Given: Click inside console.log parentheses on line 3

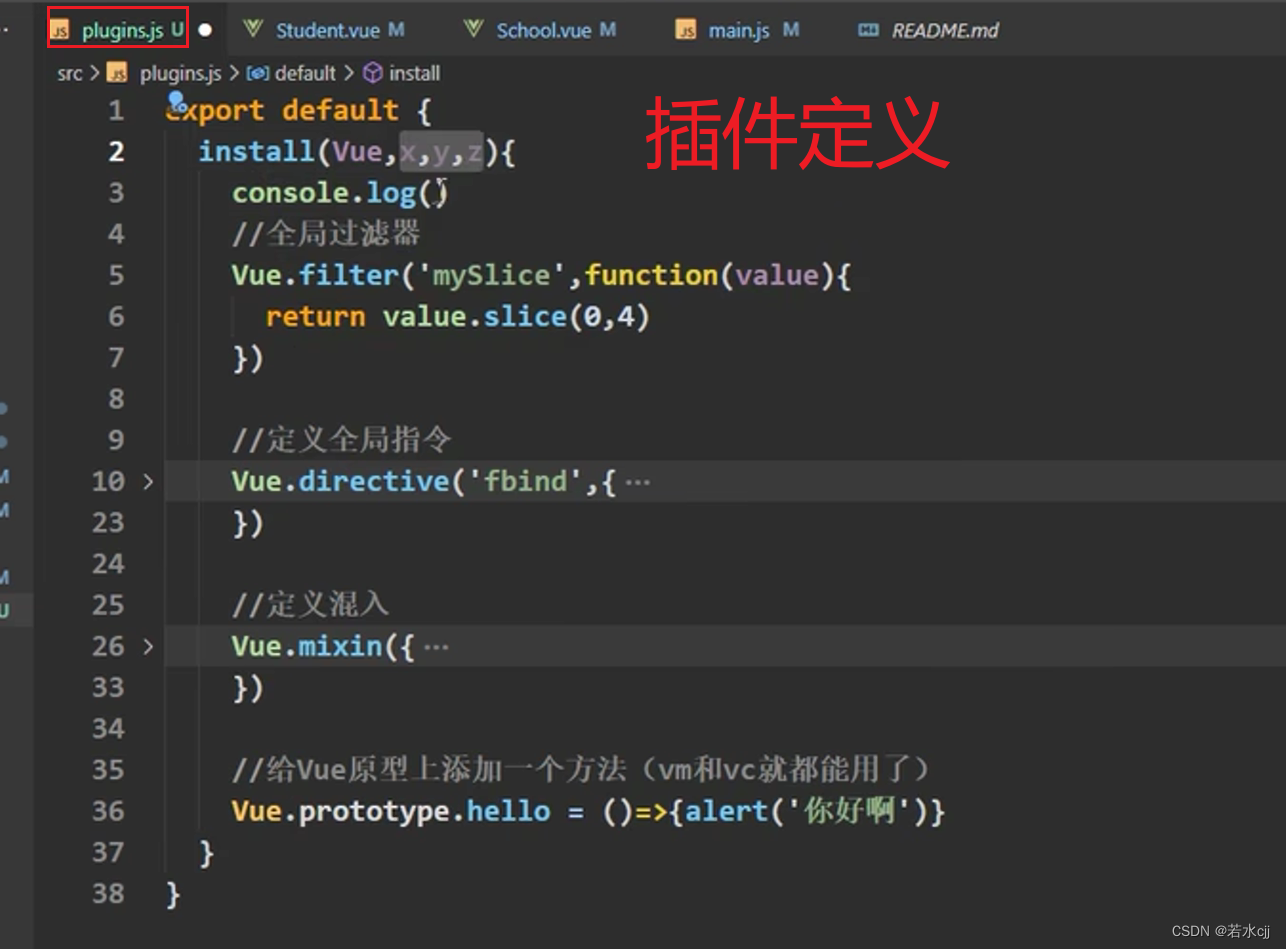Looking at the screenshot, I should [432, 193].
